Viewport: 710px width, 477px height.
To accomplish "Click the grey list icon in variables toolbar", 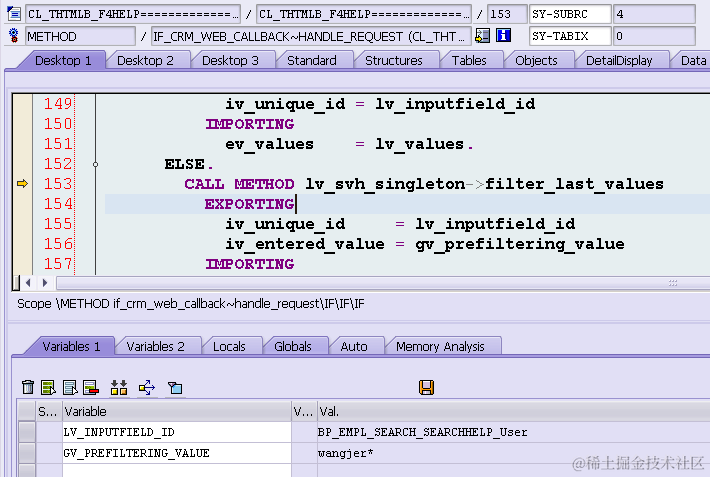I will 70,387.
